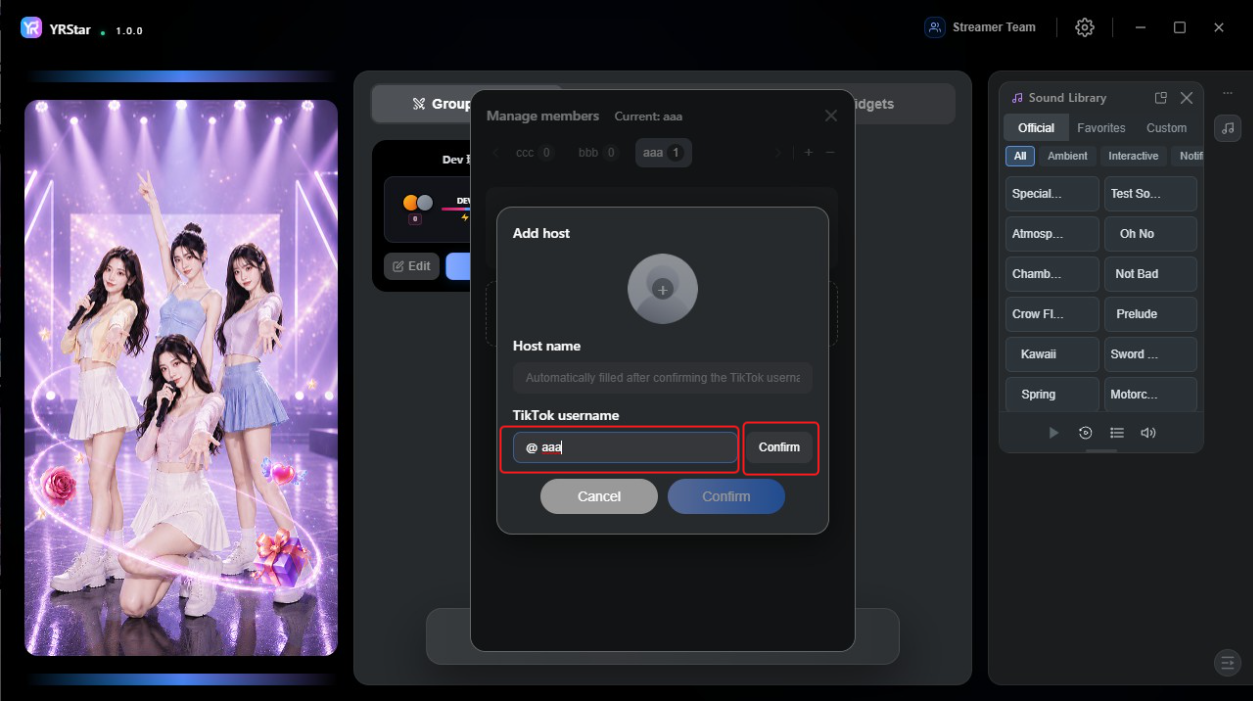Add a group with the plus icon
This screenshot has height=701, width=1253.
point(809,153)
